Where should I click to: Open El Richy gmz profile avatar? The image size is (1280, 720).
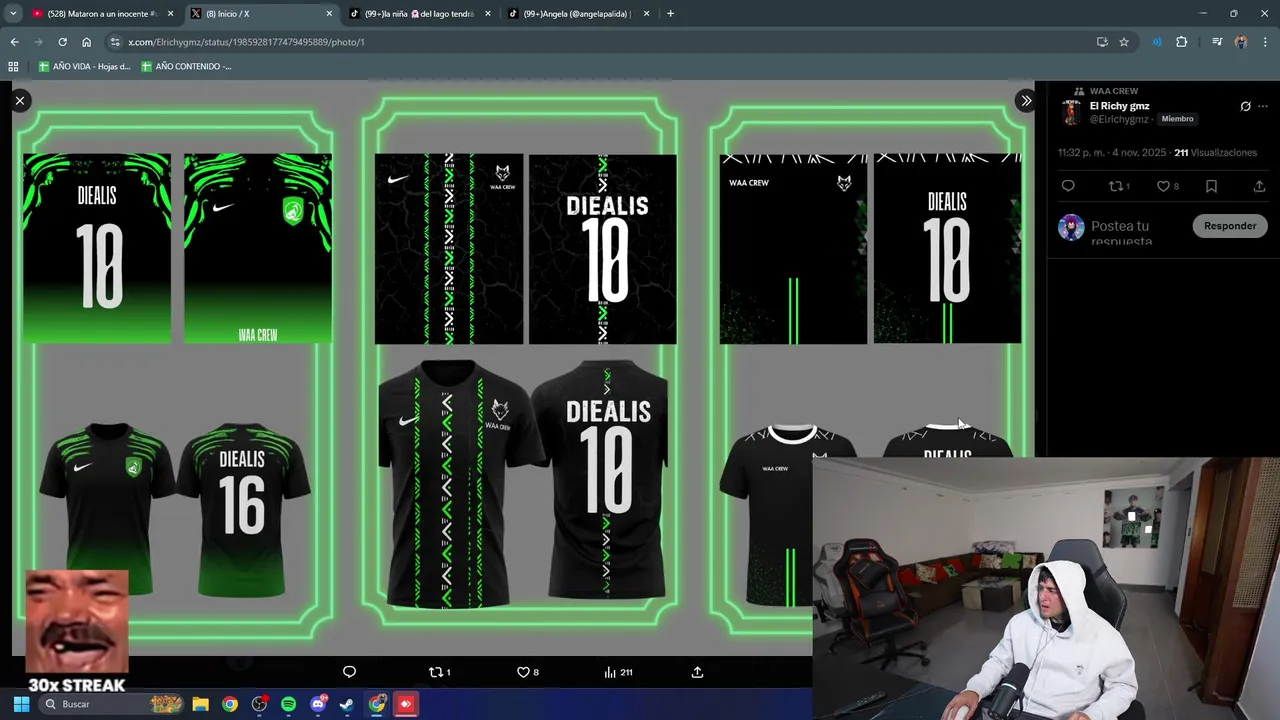click(x=1071, y=112)
